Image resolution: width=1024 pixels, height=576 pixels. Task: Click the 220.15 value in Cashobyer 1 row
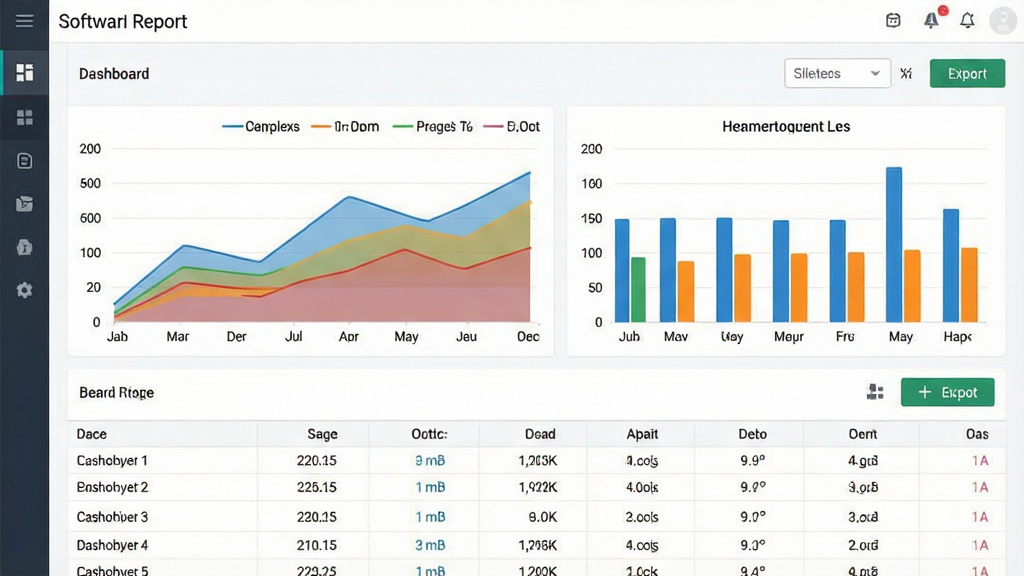[317, 460]
